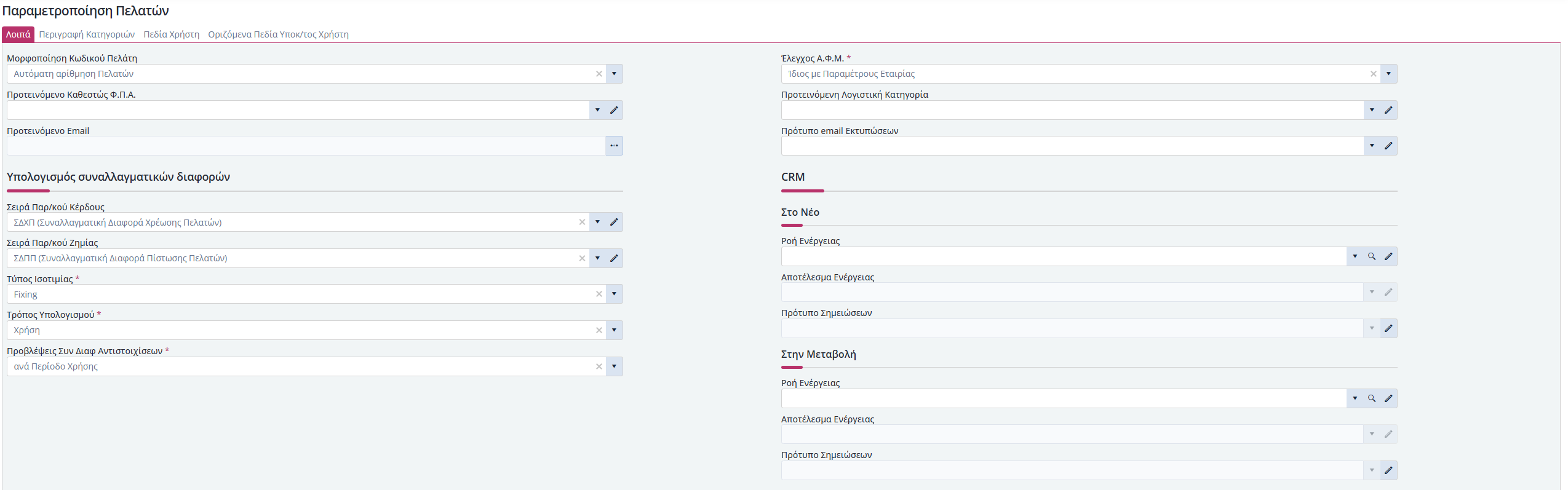Select the ΣΔΠΠ Συναλλαγματική Διαφορά Πίστωσης value
The image size is (1568, 490).
tap(121, 258)
